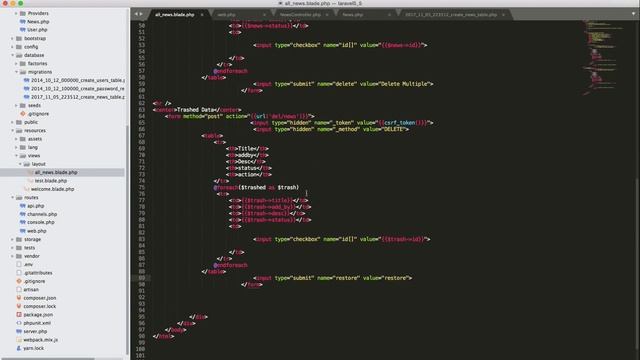This screenshot has width=640, height=360.
Task: Click the assets folder icon
Action: (23, 139)
